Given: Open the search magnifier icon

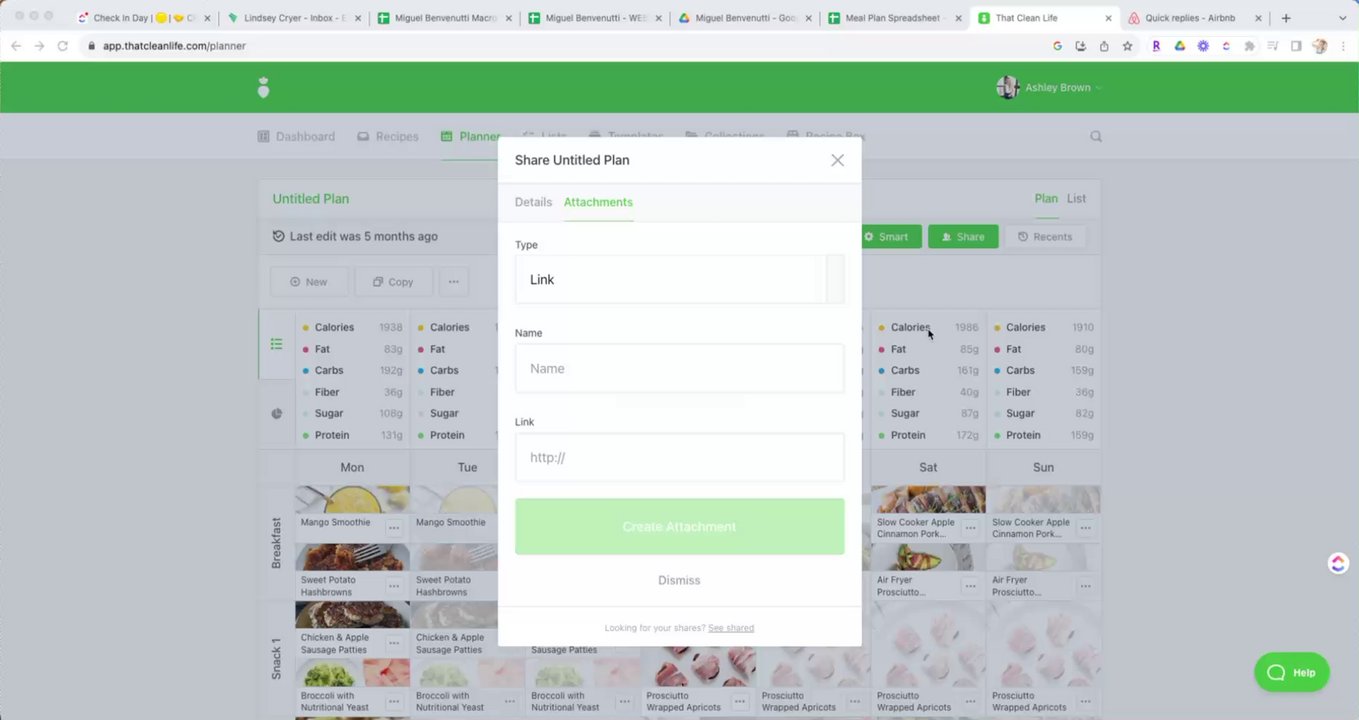Looking at the screenshot, I should tap(1096, 137).
